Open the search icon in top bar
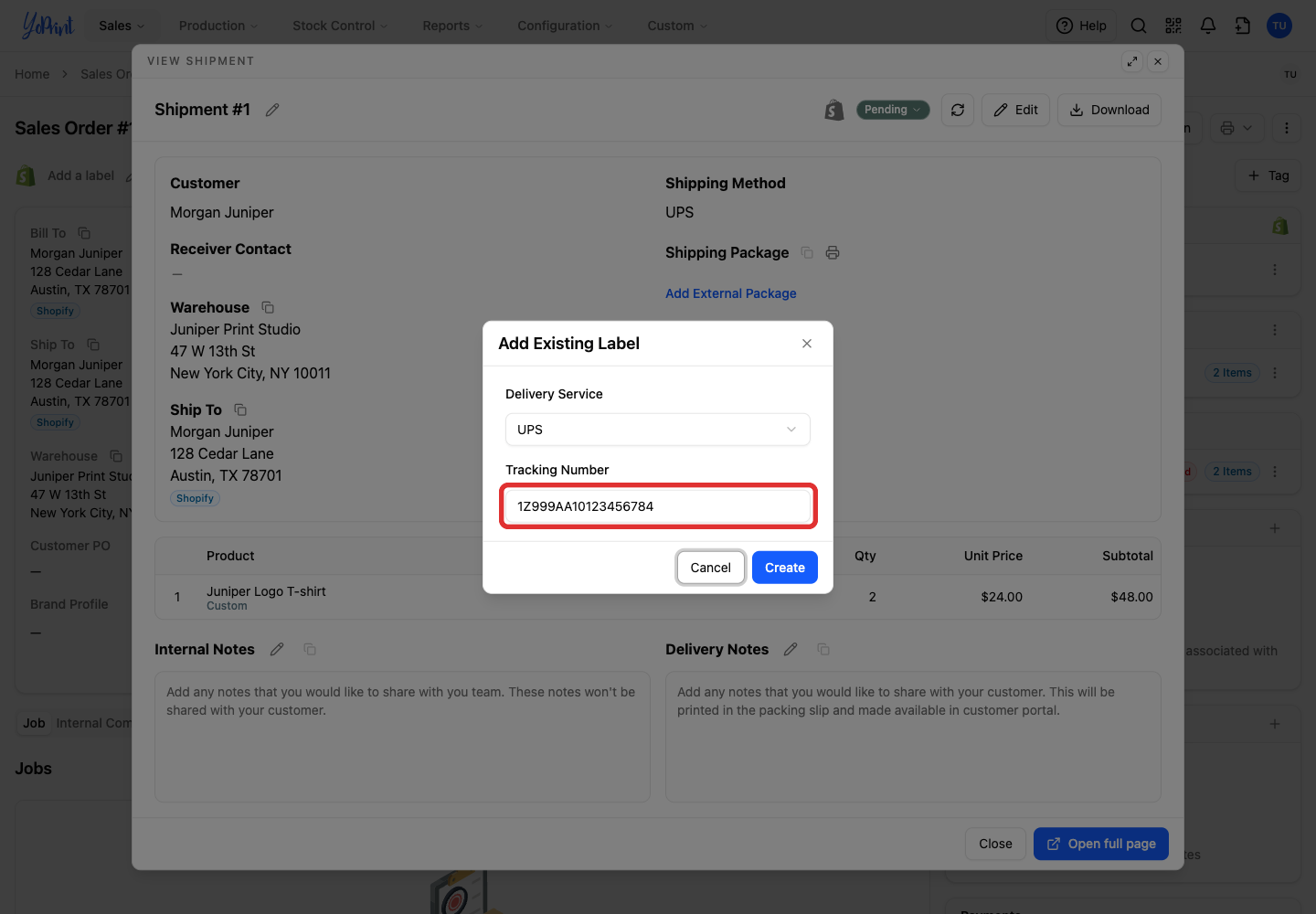Image resolution: width=1316 pixels, height=914 pixels. point(1139,26)
